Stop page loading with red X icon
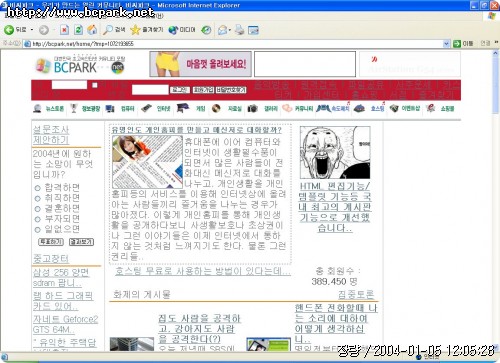500x363 pixels. pyautogui.click(x=64, y=30)
